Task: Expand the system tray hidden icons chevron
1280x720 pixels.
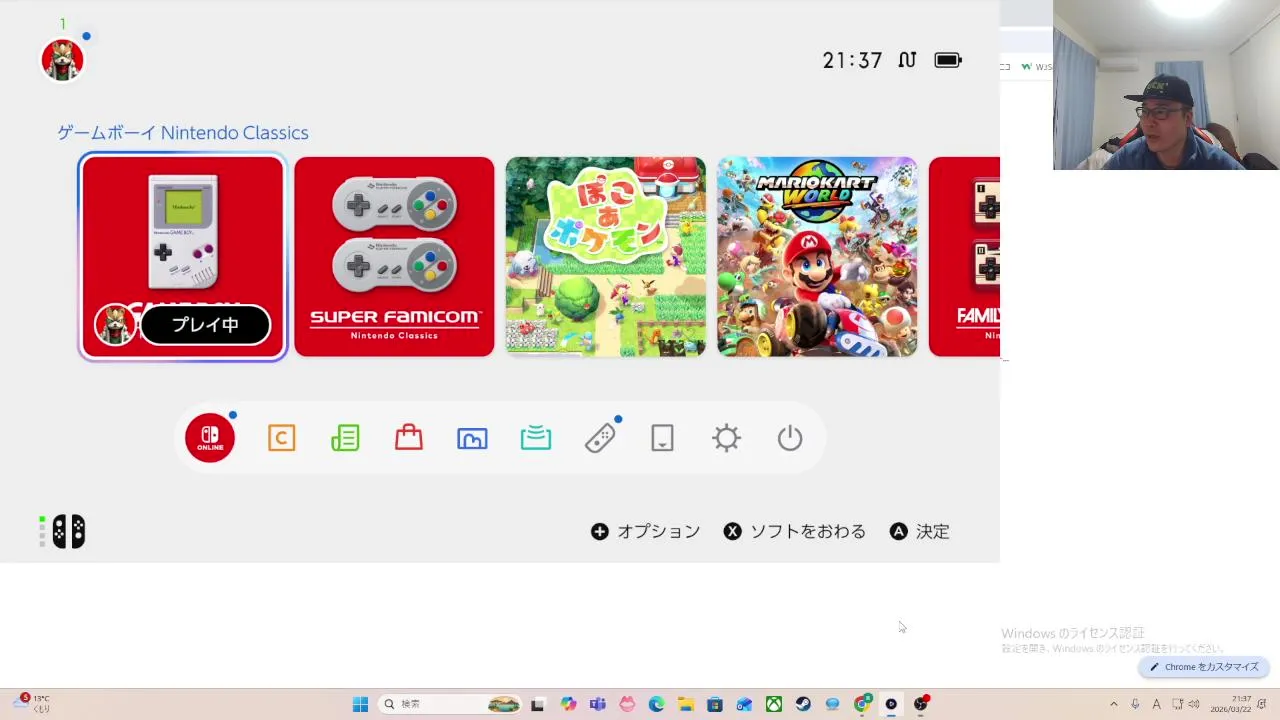Action: click(1114, 704)
